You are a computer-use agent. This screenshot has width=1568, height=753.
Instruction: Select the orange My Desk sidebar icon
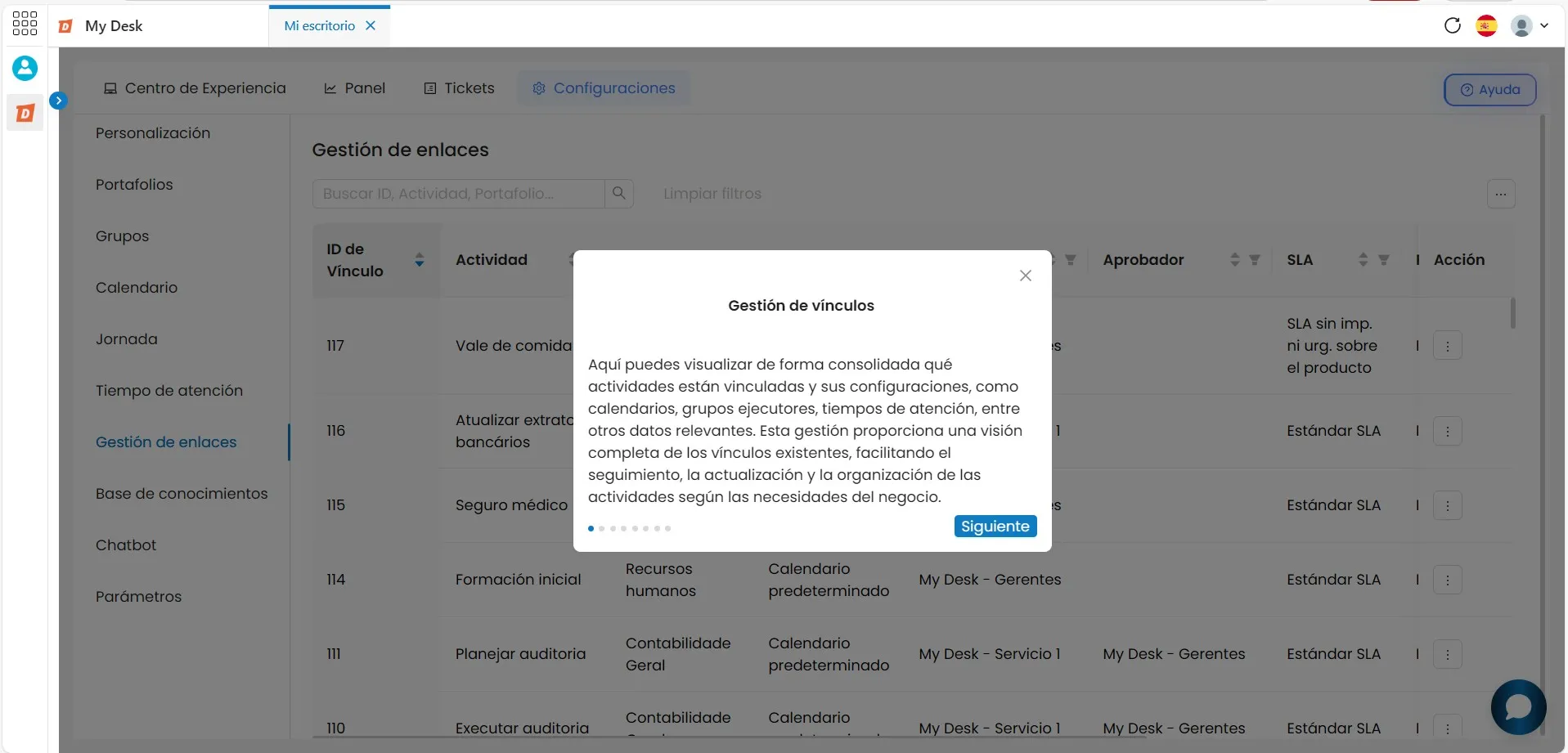tap(25, 113)
